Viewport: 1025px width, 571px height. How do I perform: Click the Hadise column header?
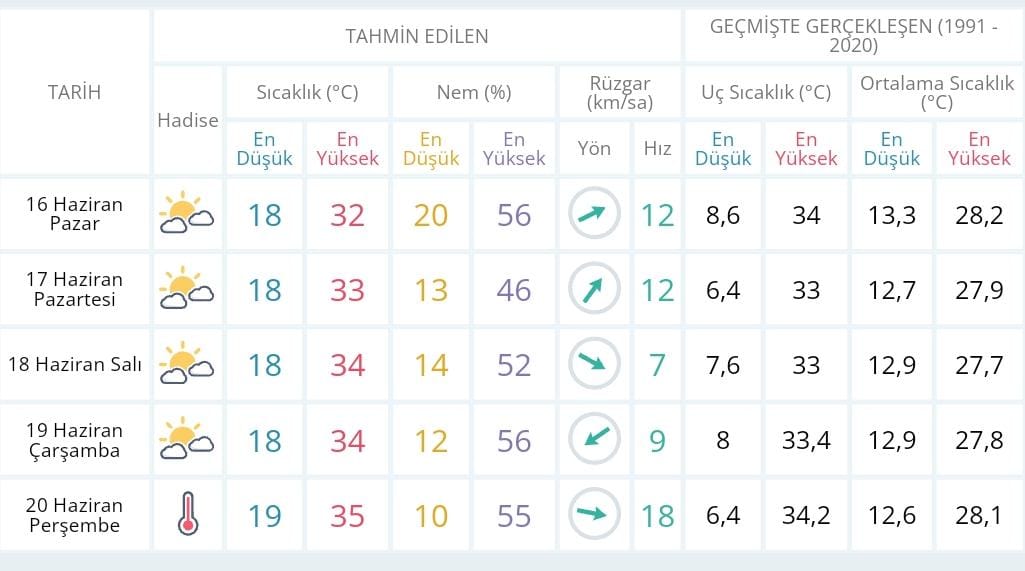coord(188,120)
